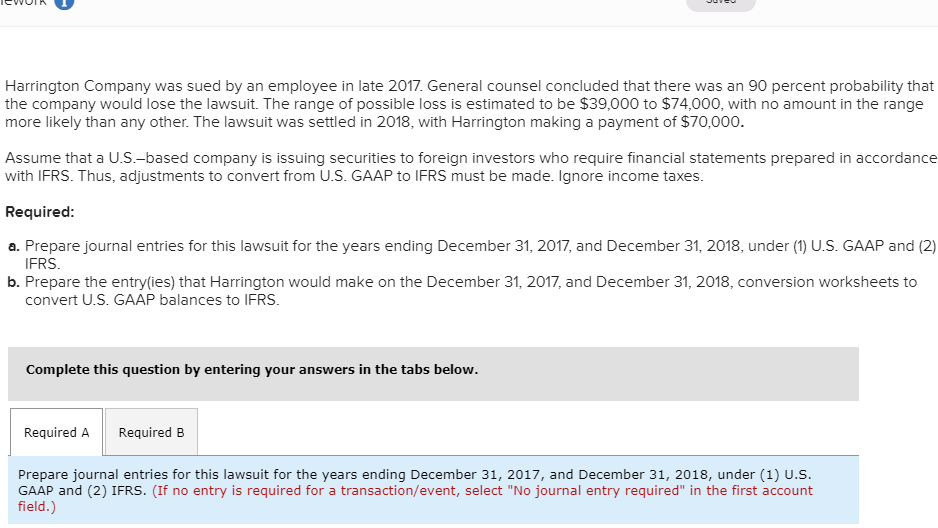
Task: Click the bold letter 'a.' list marker
Action: [13, 246]
